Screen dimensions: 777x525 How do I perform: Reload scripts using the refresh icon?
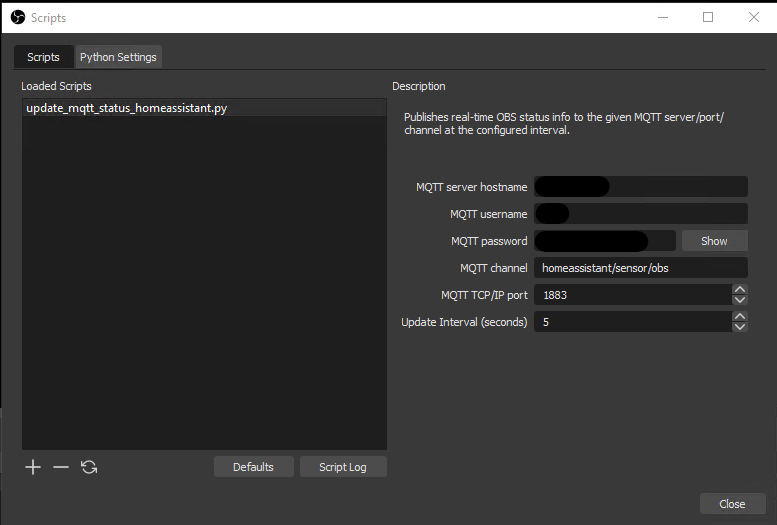[89, 467]
